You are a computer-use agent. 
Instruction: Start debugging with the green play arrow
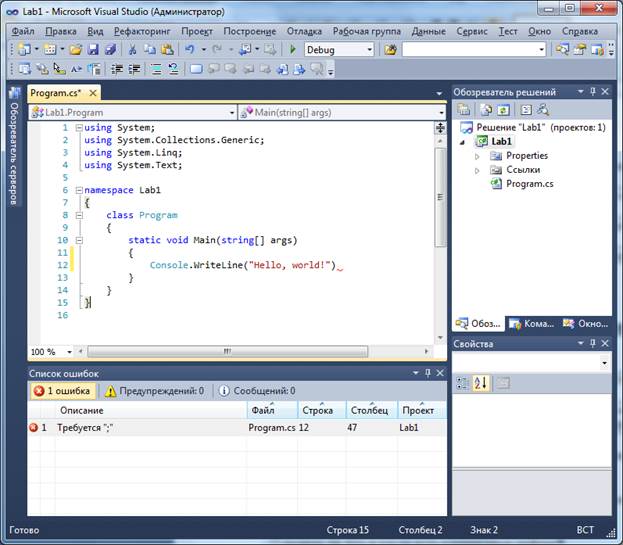(293, 50)
